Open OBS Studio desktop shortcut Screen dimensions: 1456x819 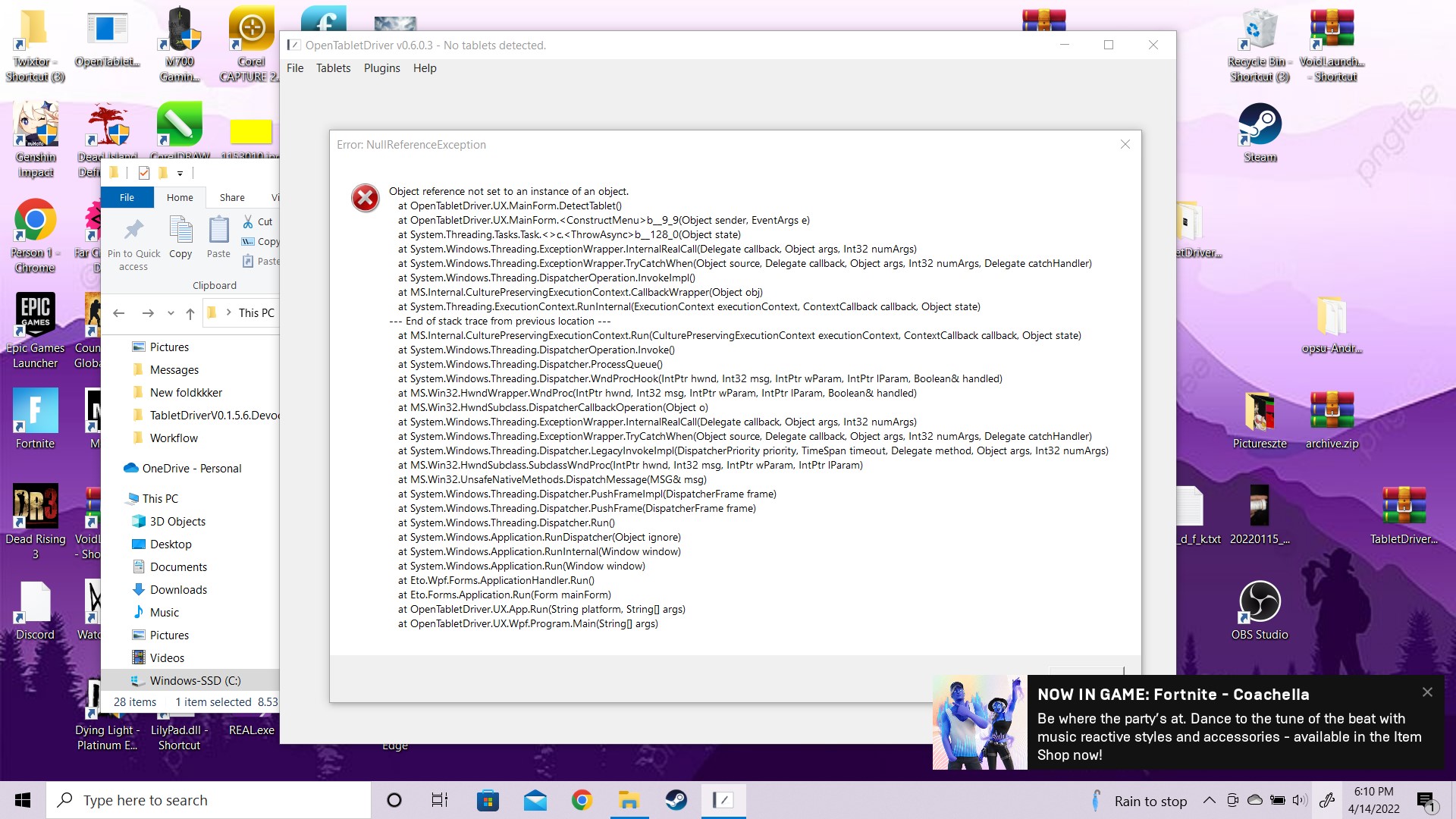tap(1260, 610)
